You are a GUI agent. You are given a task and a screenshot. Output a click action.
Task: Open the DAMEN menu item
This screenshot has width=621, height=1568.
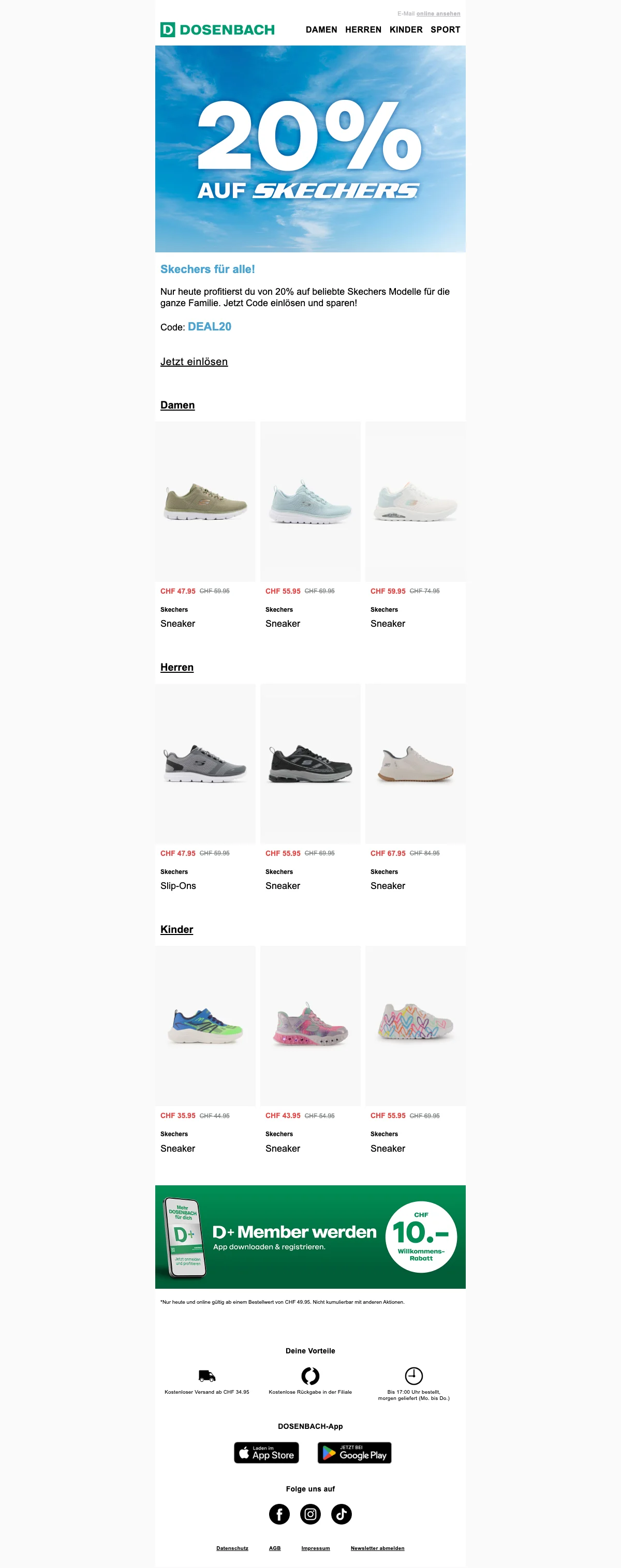(x=321, y=29)
